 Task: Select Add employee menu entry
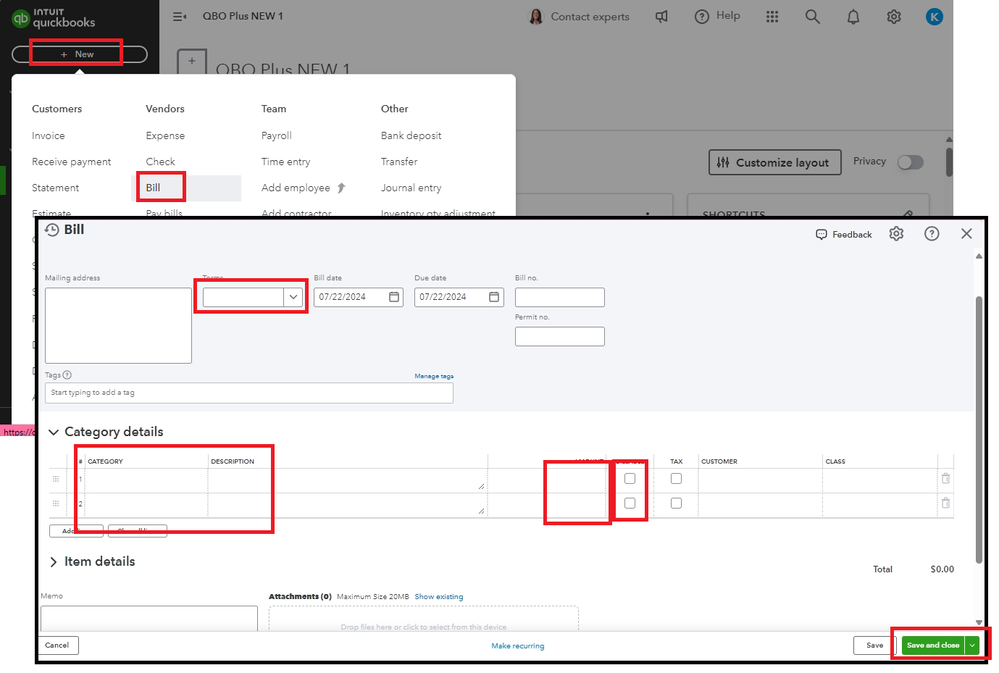tap(296, 188)
